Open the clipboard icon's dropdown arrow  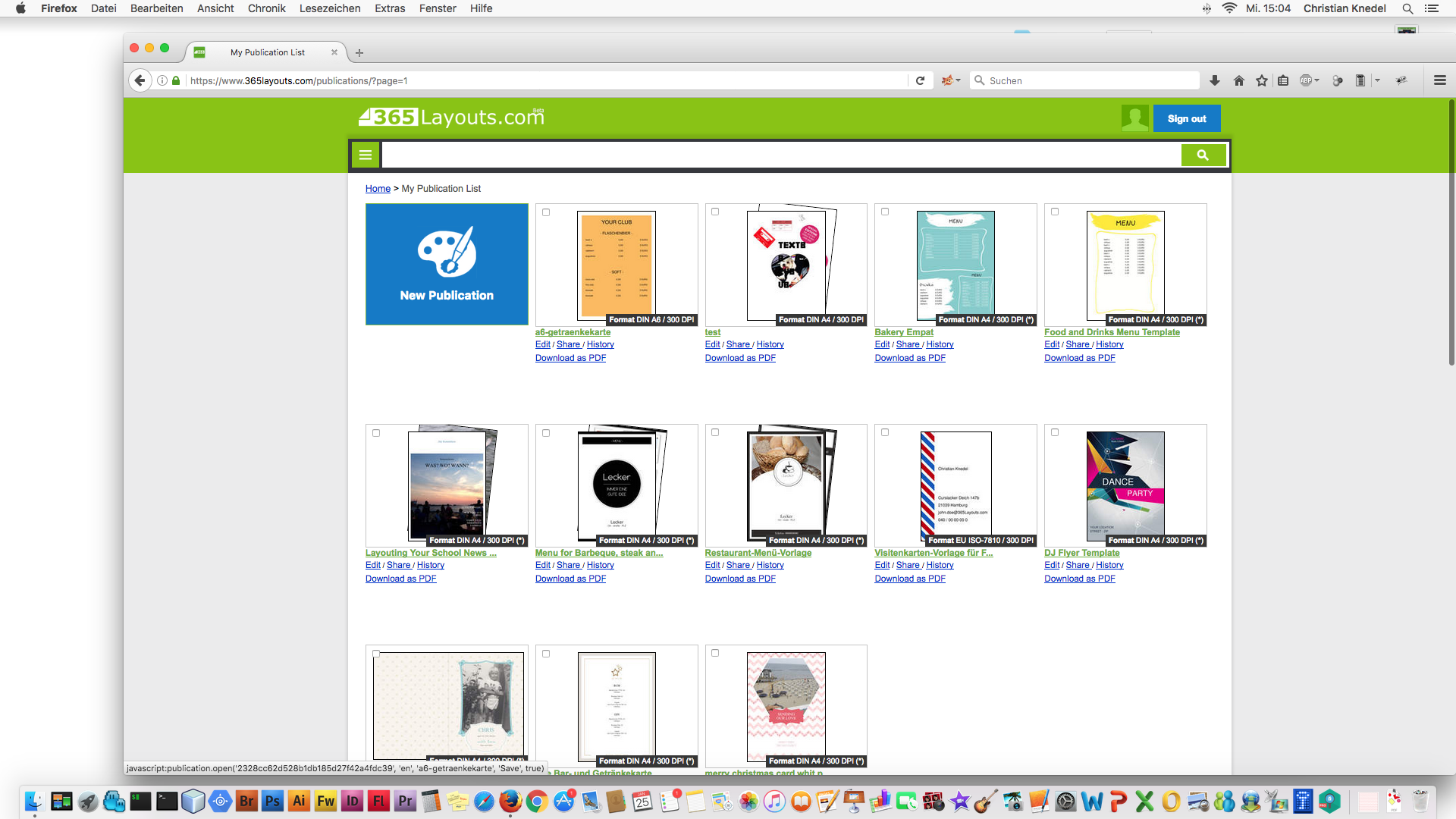coord(1378,80)
